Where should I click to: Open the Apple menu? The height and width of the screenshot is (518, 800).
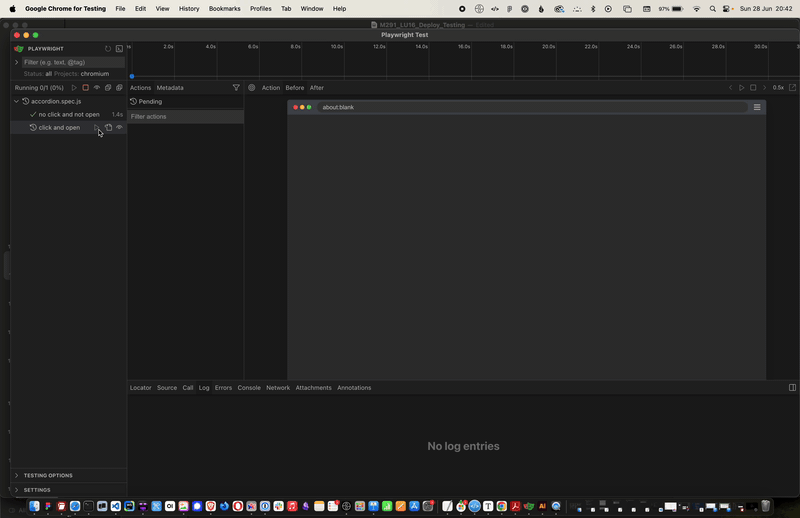click(12, 9)
